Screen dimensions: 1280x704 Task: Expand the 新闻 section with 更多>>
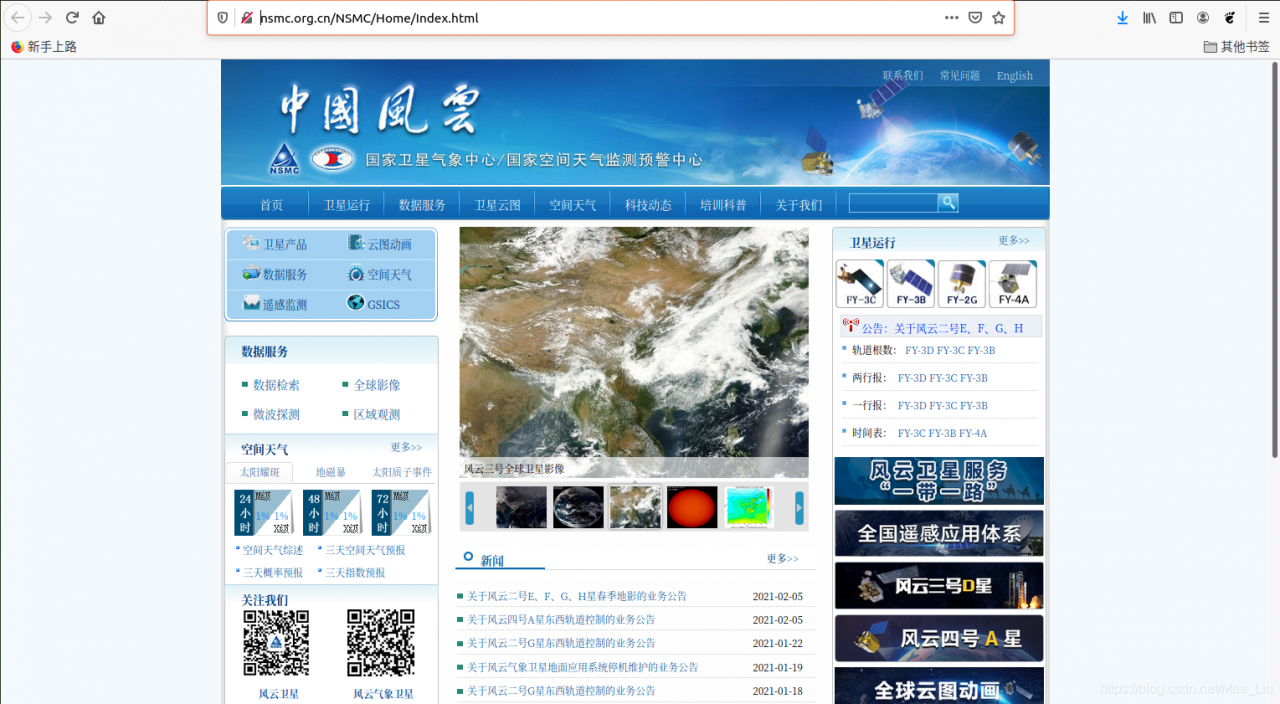781,559
